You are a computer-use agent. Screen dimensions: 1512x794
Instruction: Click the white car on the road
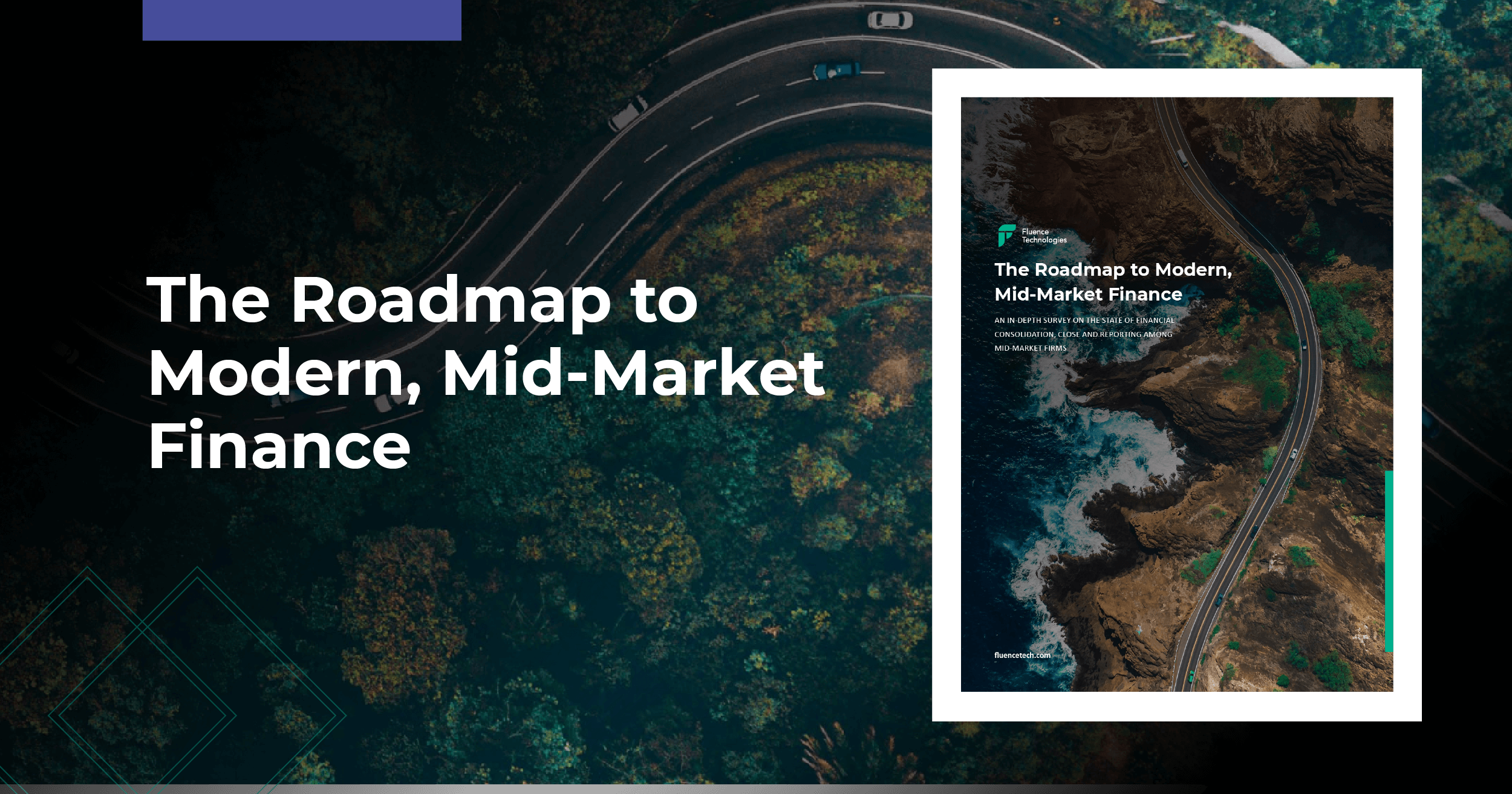click(890, 21)
